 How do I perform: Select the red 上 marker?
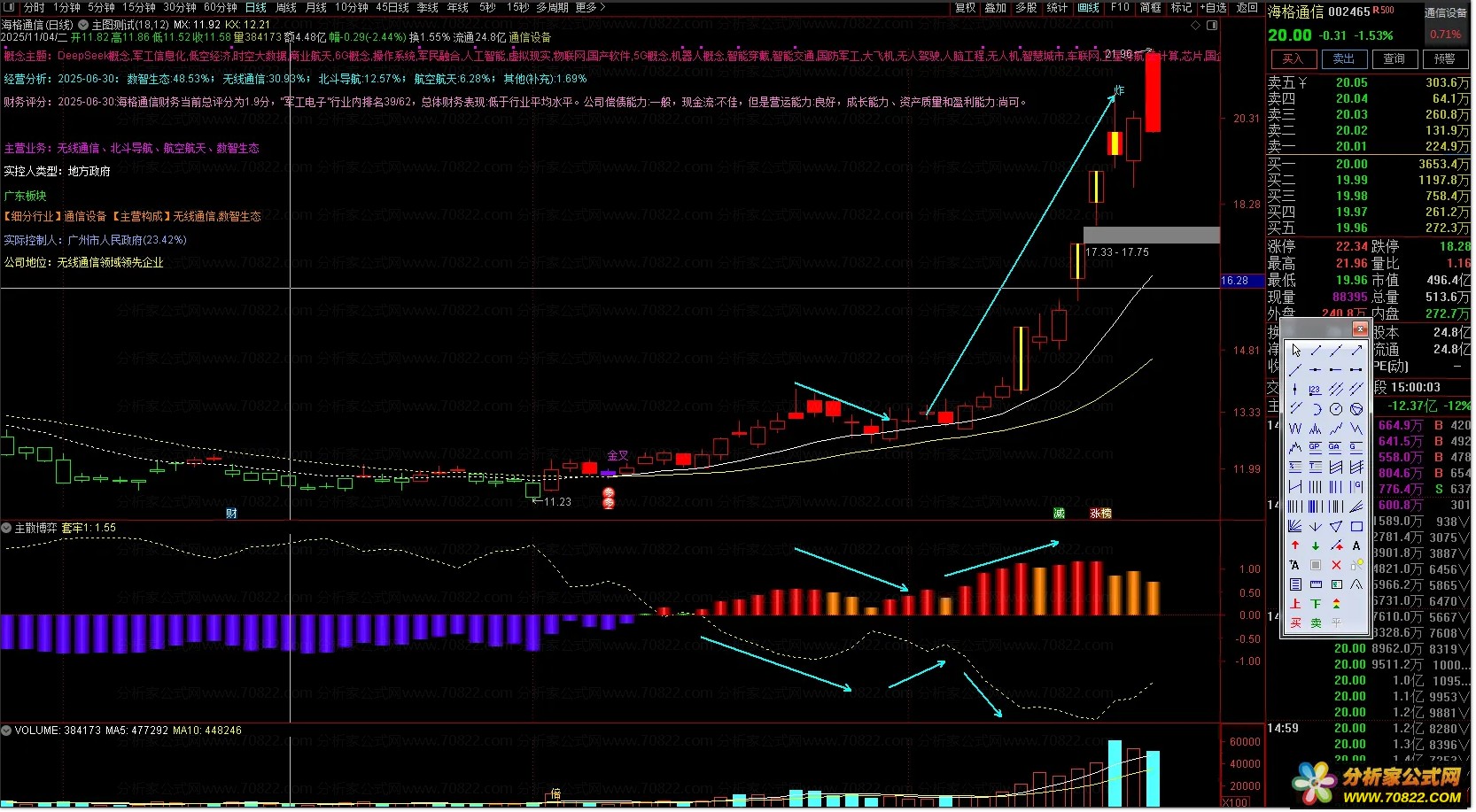tap(1295, 604)
